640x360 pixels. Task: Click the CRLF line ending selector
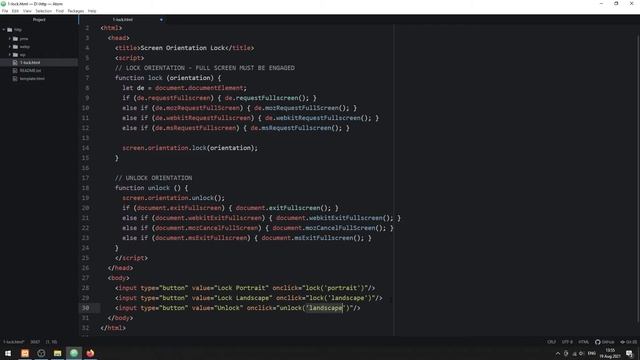(551, 342)
